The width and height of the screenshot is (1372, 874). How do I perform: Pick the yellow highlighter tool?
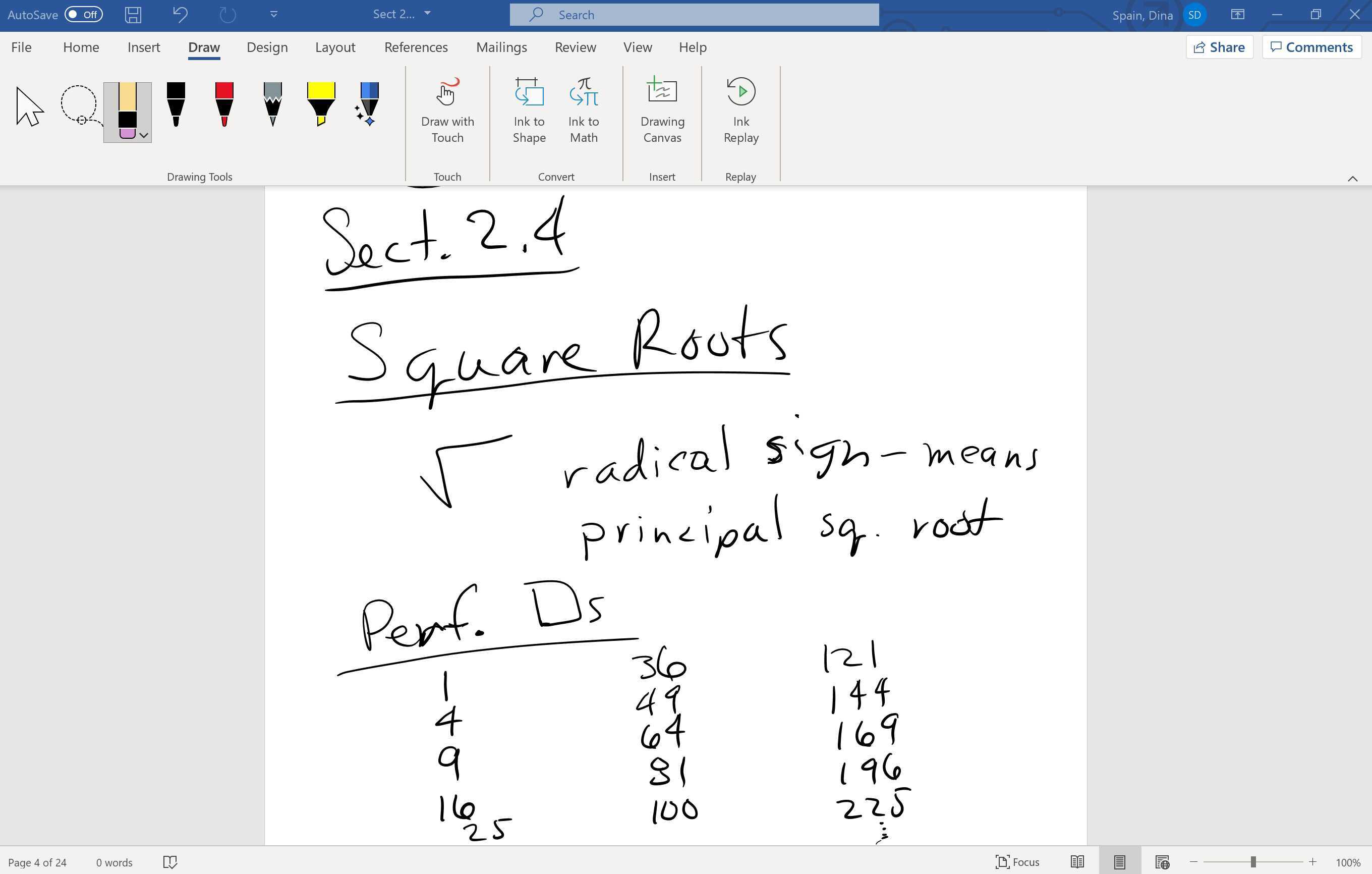point(320,105)
